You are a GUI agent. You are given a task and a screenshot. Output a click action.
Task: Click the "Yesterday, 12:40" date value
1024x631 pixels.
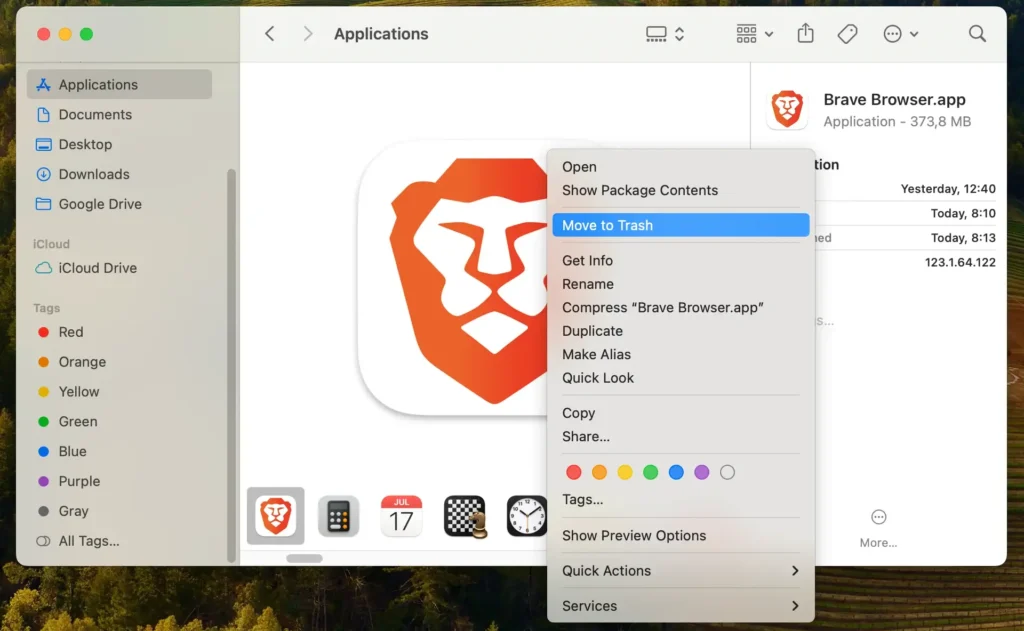pyautogui.click(x=948, y=189)
